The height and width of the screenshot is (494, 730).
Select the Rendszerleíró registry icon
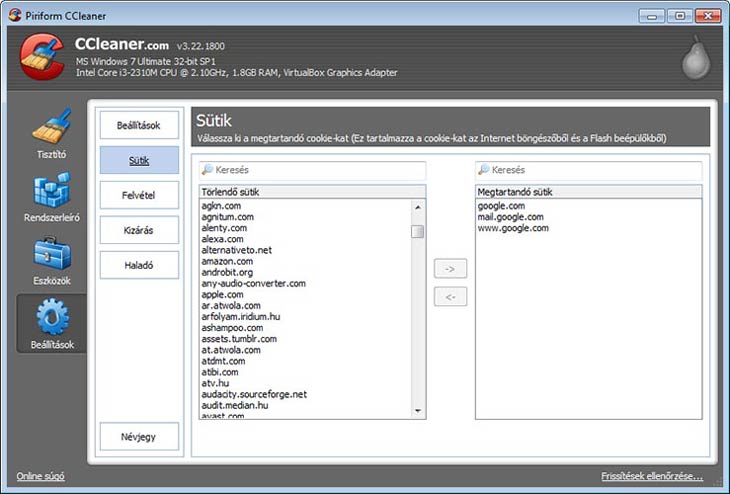click(x=51, y=191)
